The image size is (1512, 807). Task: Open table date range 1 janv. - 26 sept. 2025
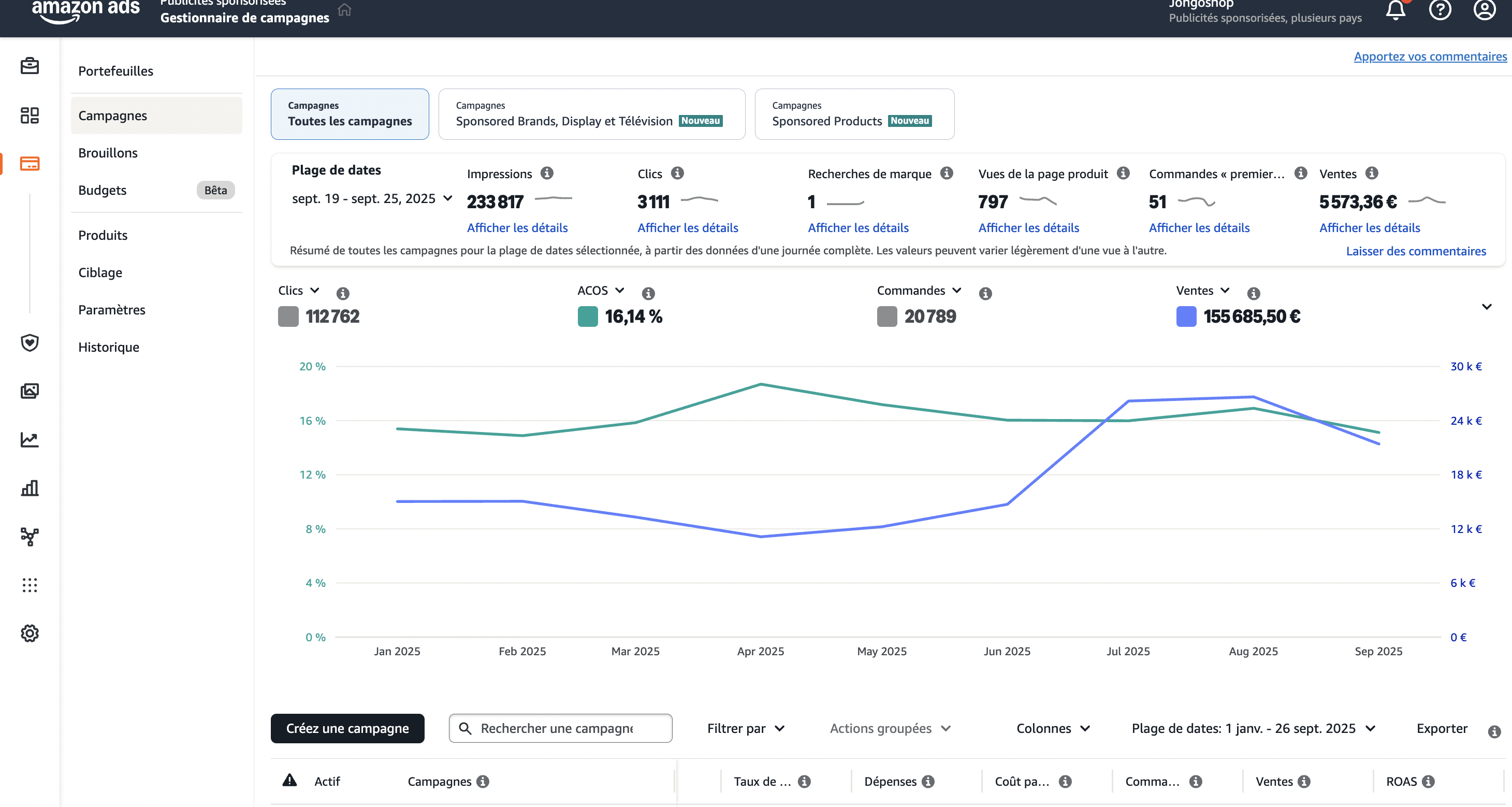(x=1253, y=728)
